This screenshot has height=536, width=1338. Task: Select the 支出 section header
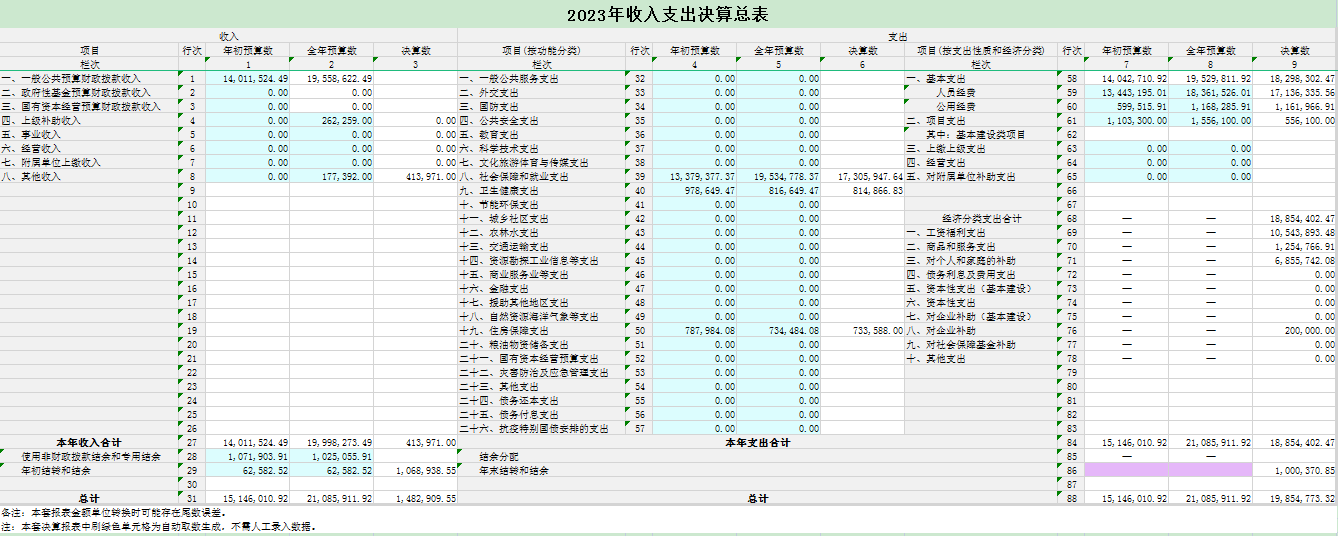[x=897, y=36]
